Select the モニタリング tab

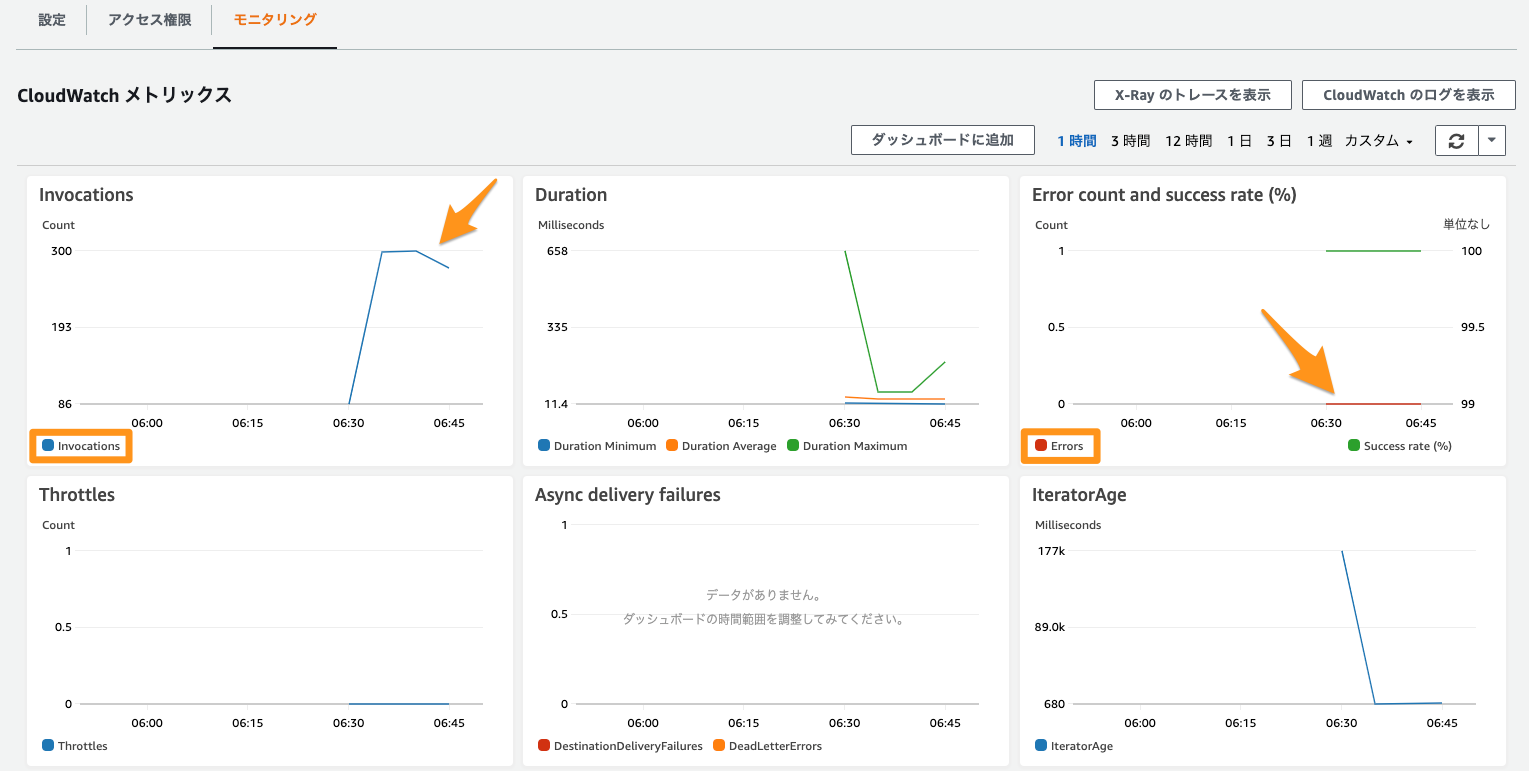point(275,20)
